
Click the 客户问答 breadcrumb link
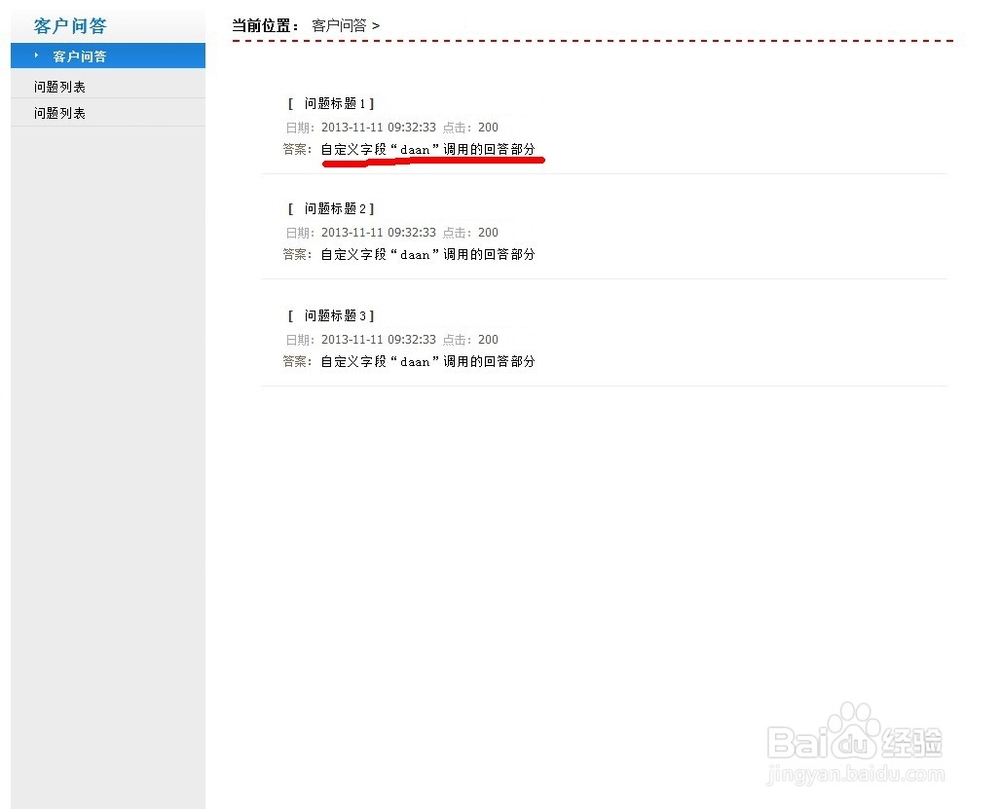coord(339,24)
